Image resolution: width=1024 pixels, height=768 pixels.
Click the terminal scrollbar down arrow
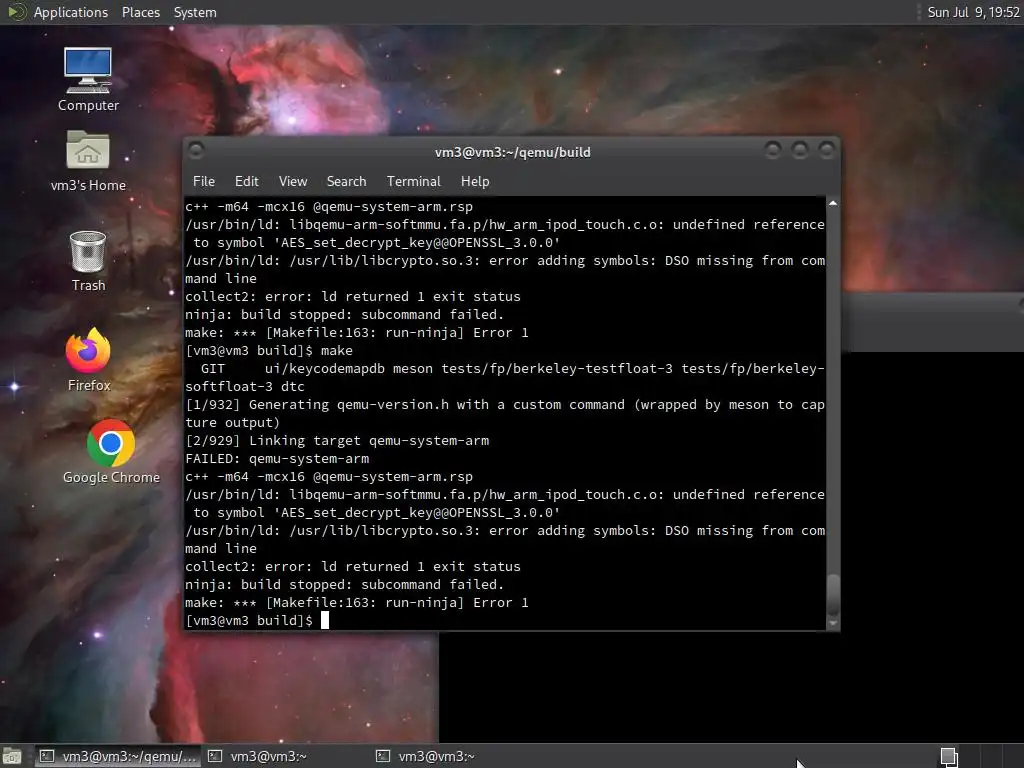(833, 623)
